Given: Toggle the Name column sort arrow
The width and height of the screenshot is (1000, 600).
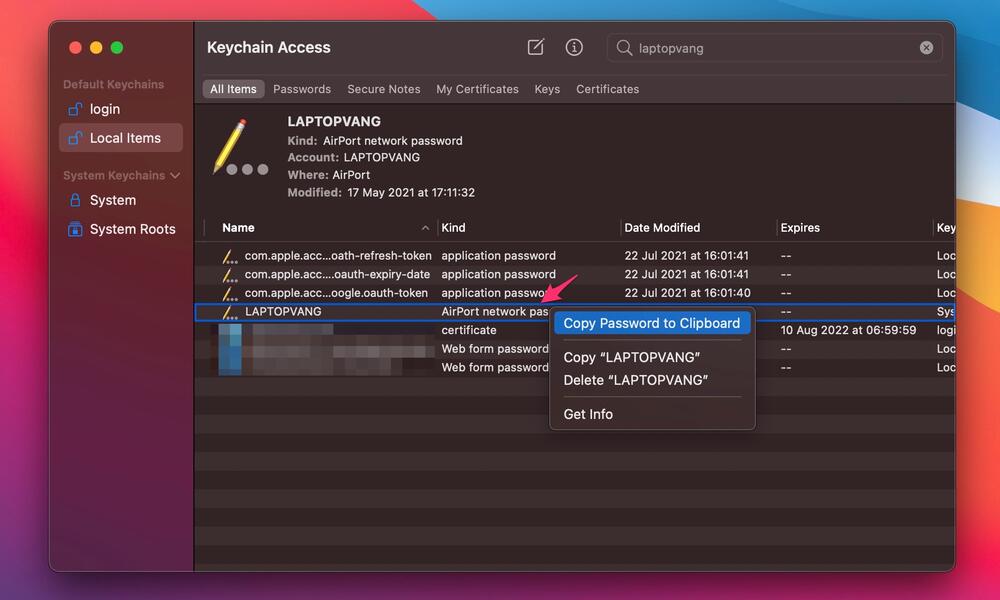Looking at the screenshot, I should pos(425,228).
